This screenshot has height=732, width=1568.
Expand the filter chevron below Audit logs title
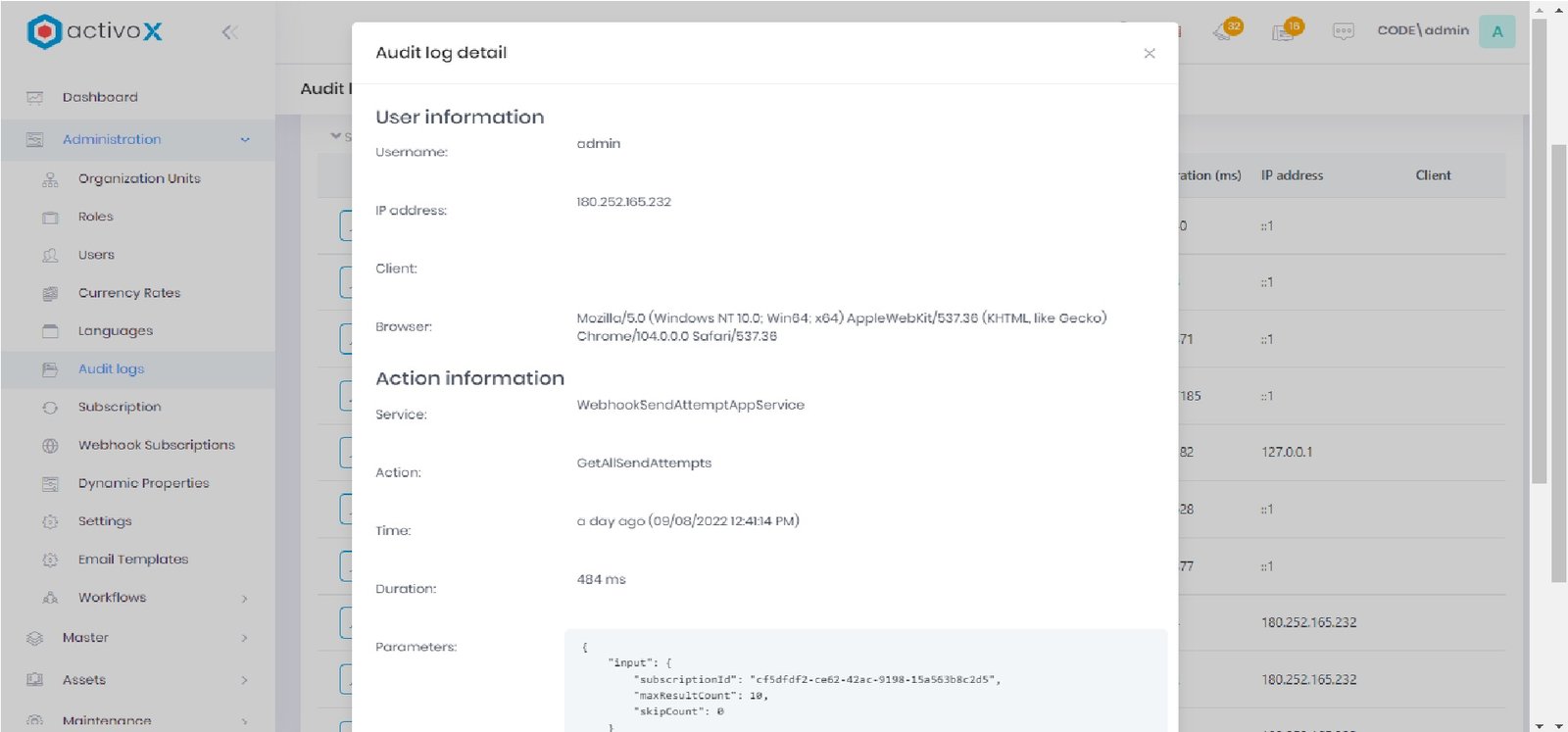click(335, 136)
